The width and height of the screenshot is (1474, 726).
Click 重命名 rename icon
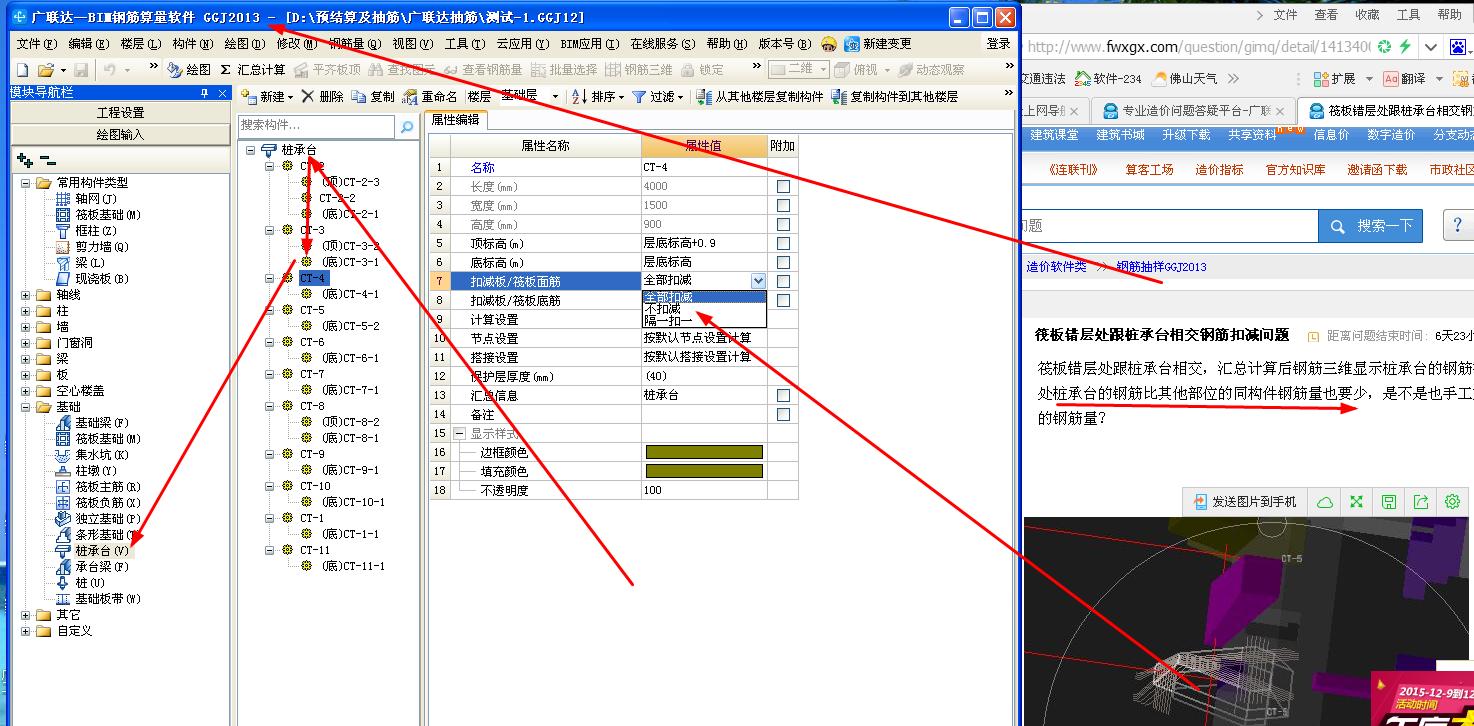(x=430, y=97)
